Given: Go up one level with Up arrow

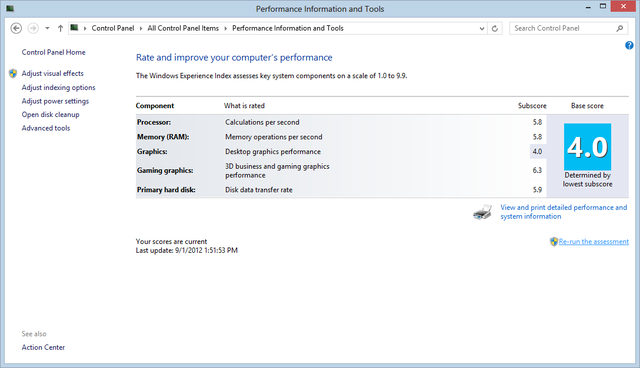Looking at the screenshot, I should coord(60,28).
